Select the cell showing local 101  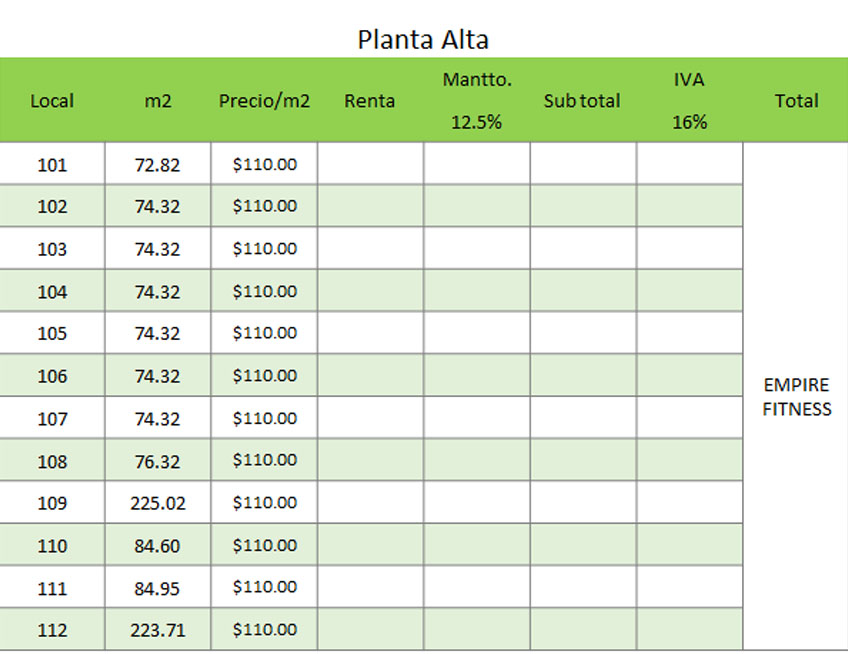click(52, 164)
